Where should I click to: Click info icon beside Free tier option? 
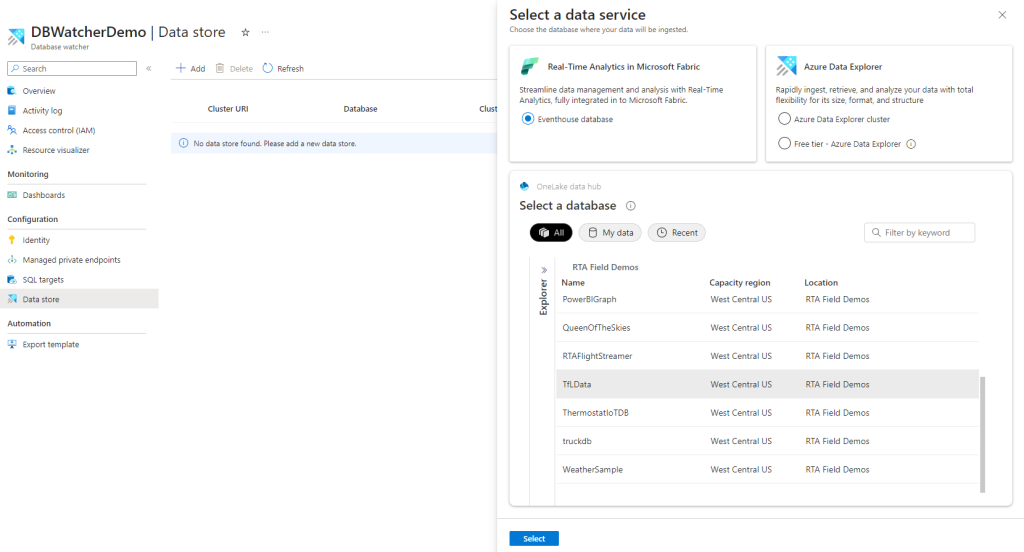tap(911, 144)
